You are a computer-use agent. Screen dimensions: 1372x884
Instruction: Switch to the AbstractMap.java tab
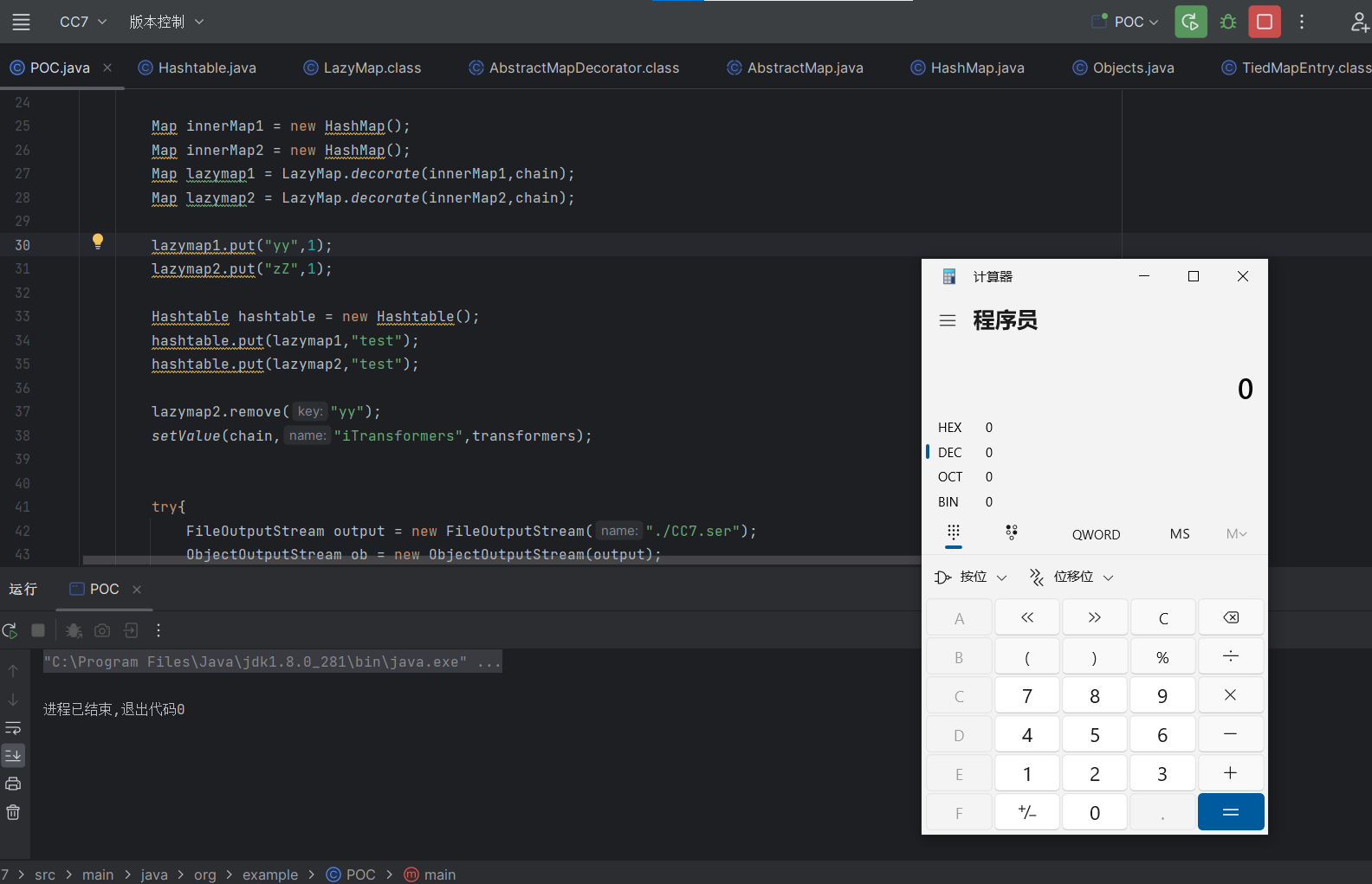[x=795, y=68]
